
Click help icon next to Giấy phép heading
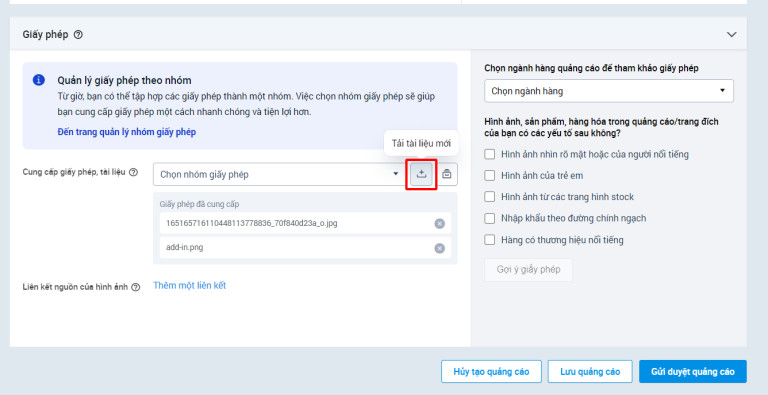[x=78, y=35]
